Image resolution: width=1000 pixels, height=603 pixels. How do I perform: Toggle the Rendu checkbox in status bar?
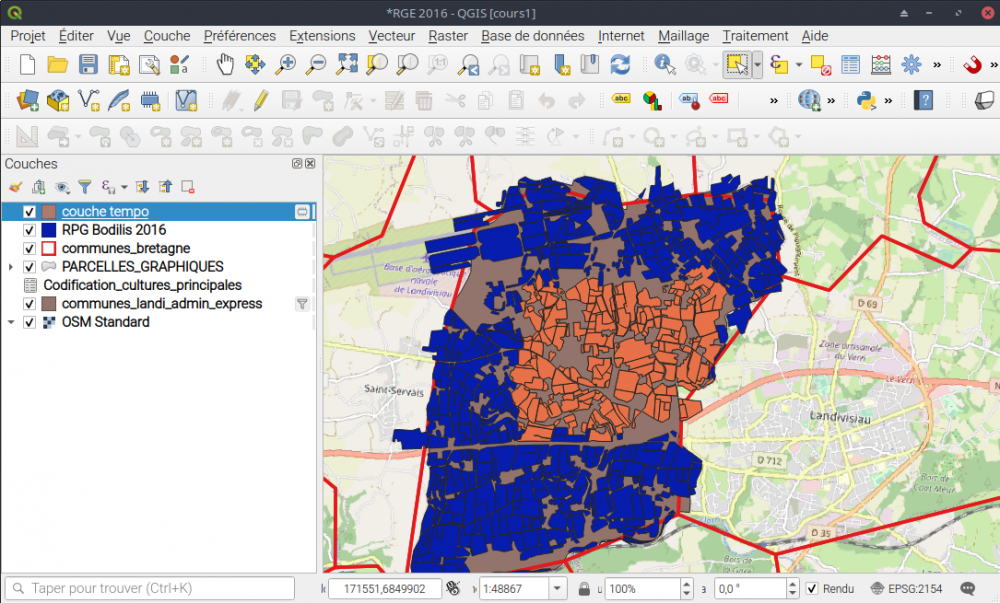pos(812,589)
